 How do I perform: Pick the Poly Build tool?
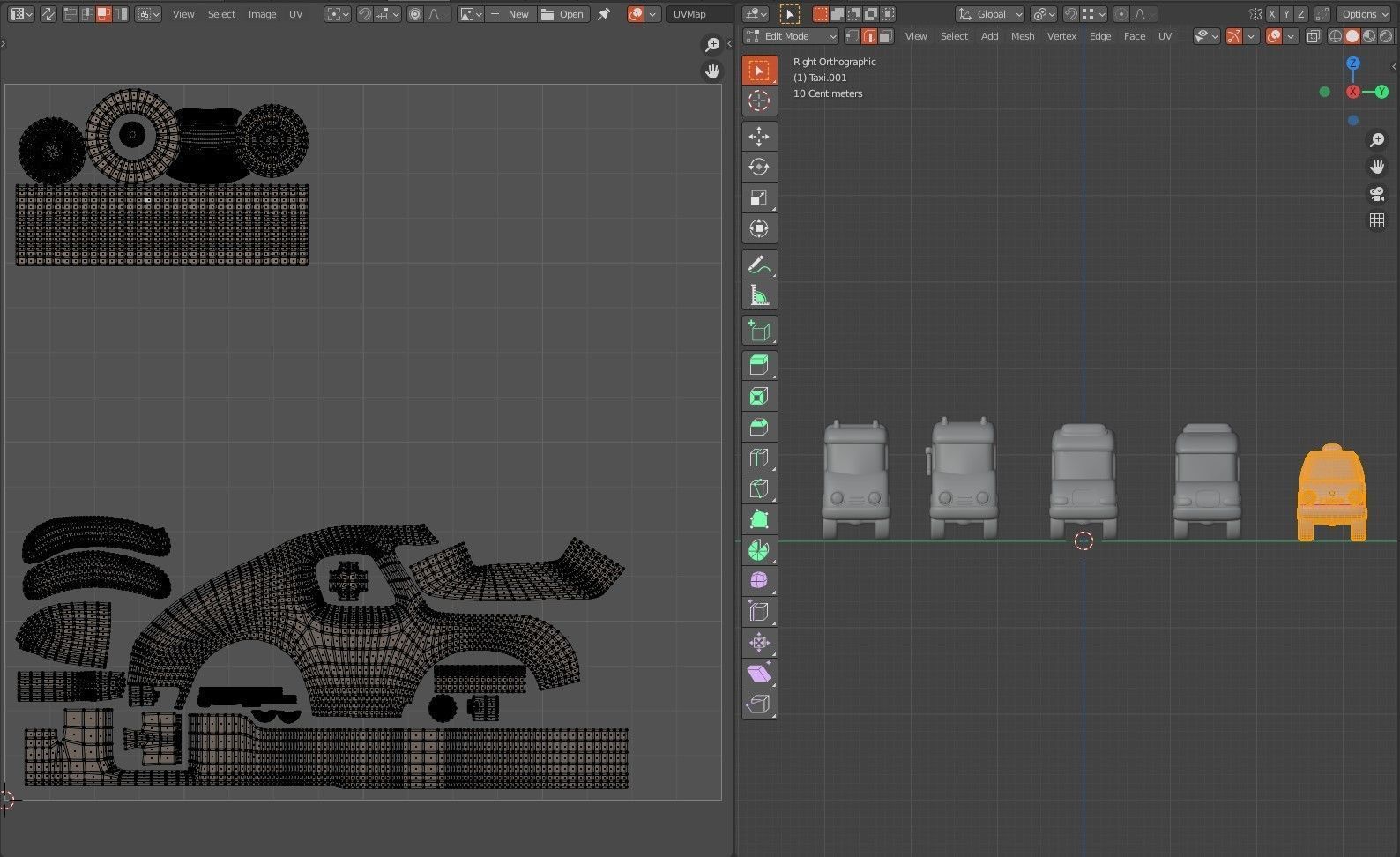759,519
